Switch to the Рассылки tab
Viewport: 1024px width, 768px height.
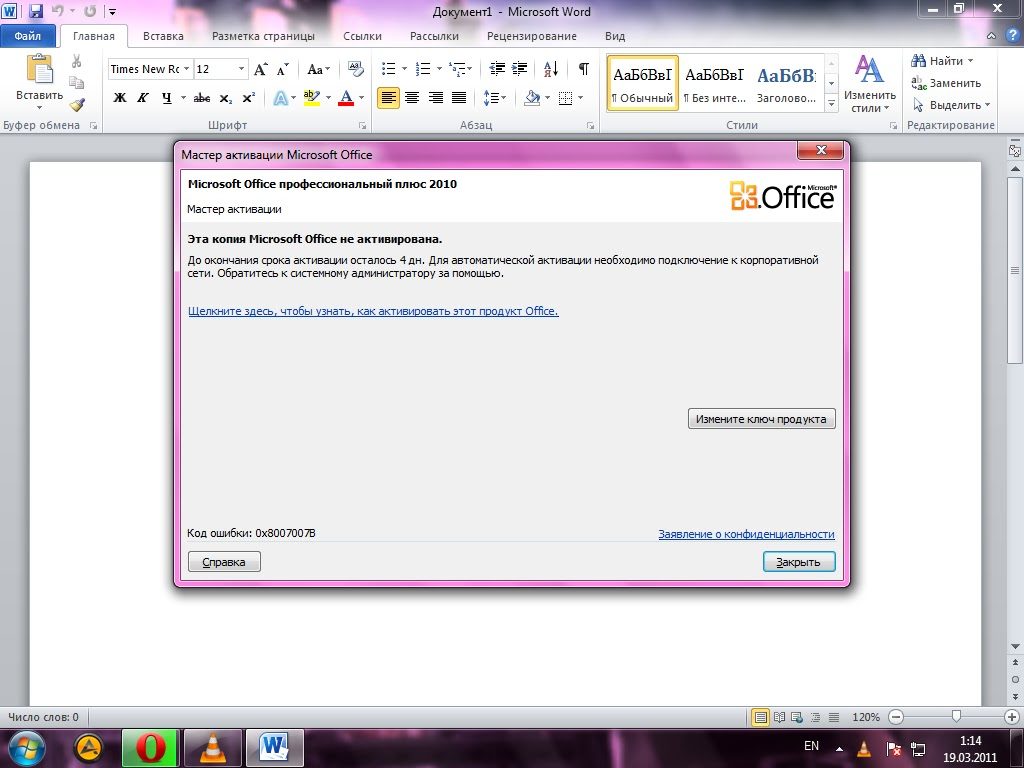pyautogui.click(x=434, y=37)
